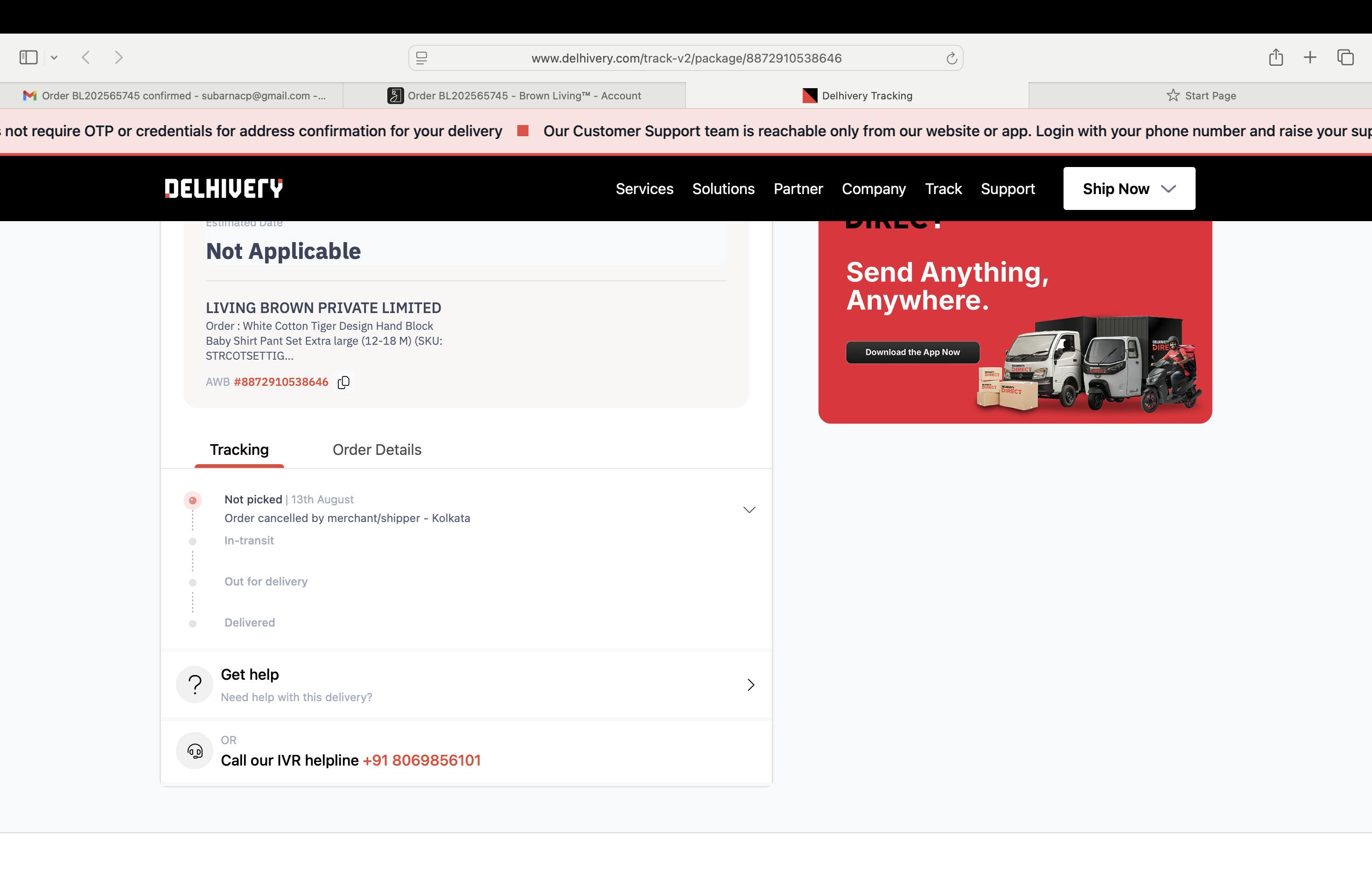Image resolution: width=1372 pixels, height=892 pixels.
Task: Click the In-transit status marker dot
Action: pyautogui.click(x=193, y=541)
